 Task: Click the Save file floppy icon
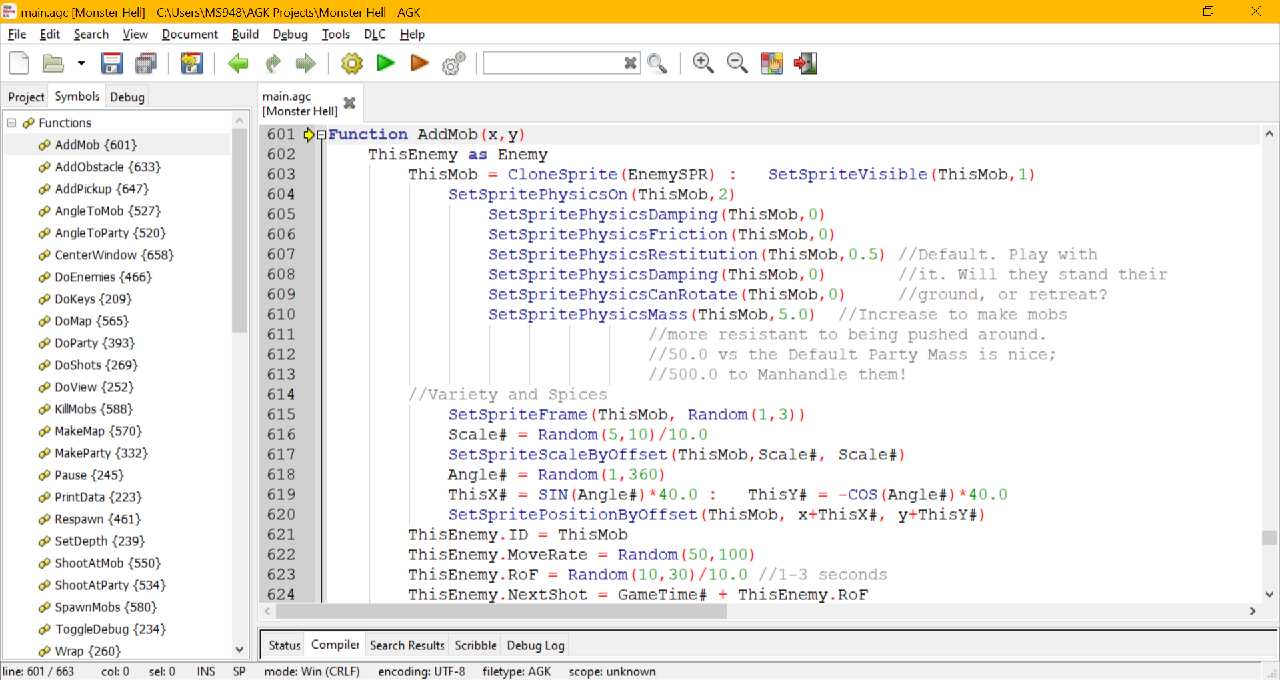click(x=112, y=63)
